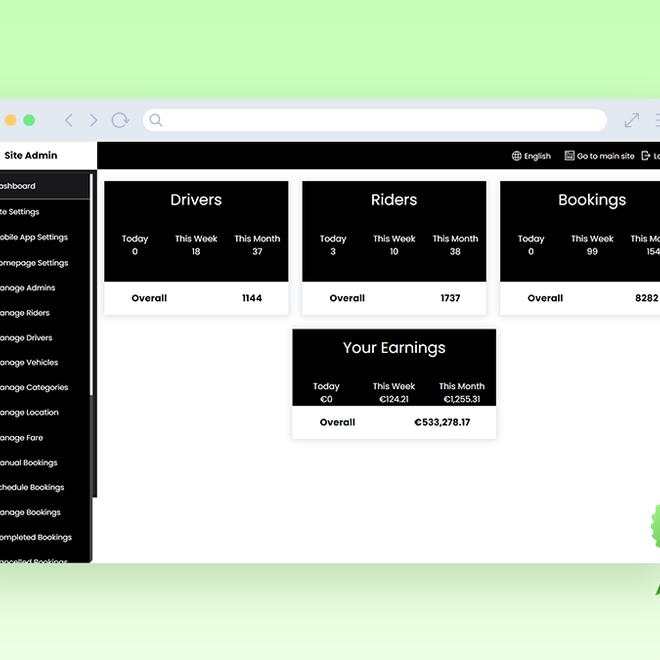Image resolution: width=660 pixels, height=660 pixels.
Task: Click the Drivers card heading
Action: (x=196, y=200)
